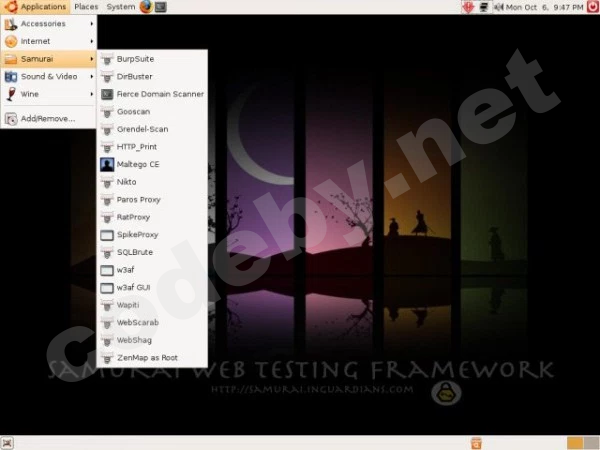Open the Wine submenu
The width and height of the screenshot is (600, 450).
tap(49, 94)
